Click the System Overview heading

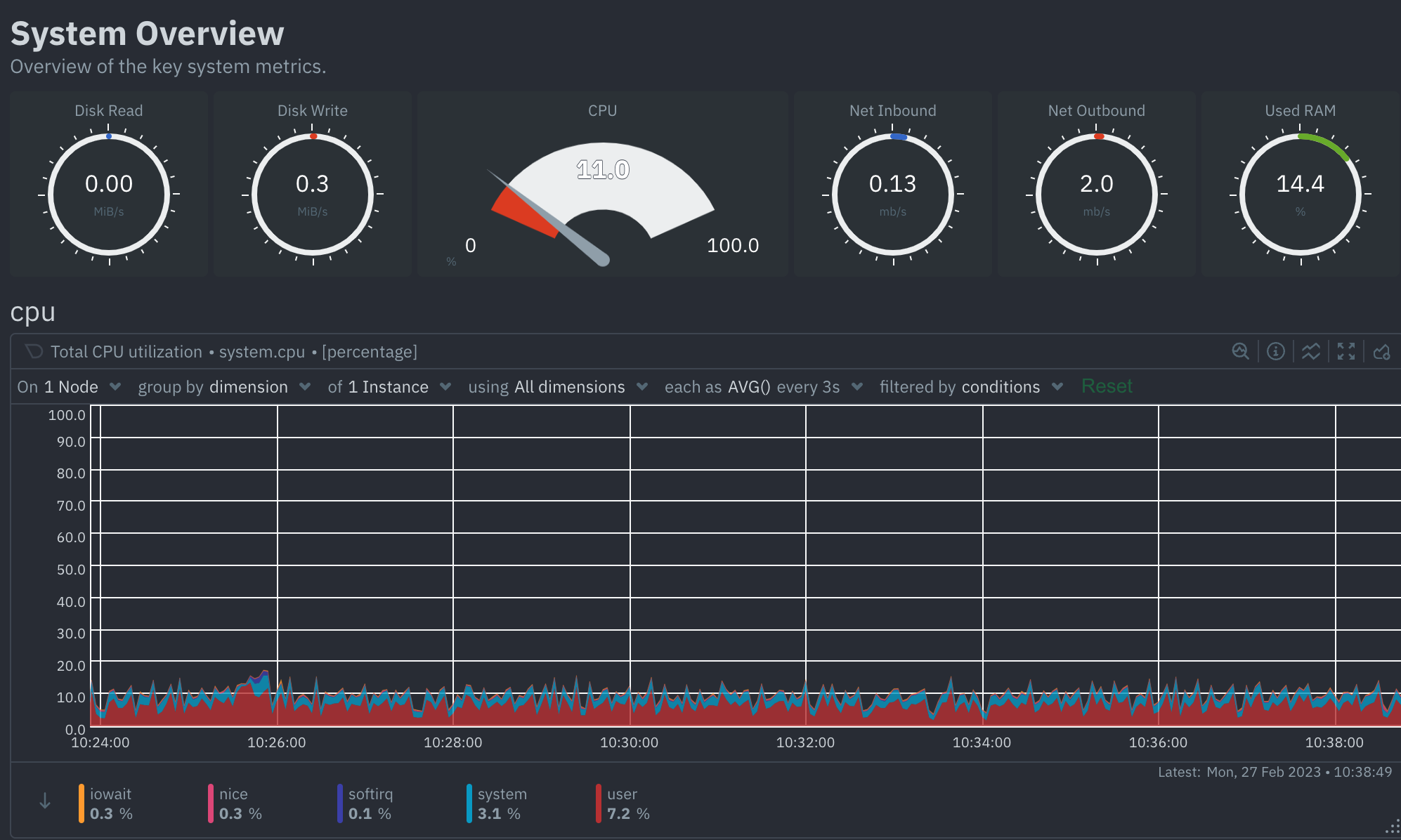coord(148,34)
